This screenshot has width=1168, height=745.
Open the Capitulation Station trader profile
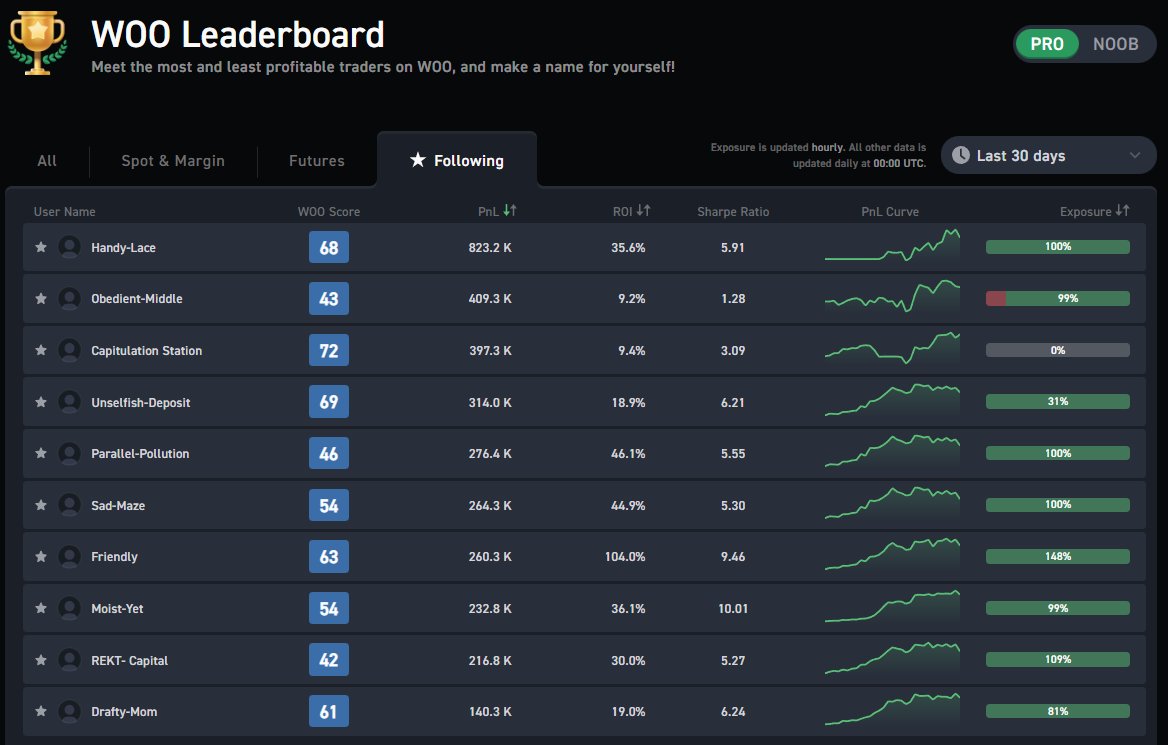click(147, 350)
